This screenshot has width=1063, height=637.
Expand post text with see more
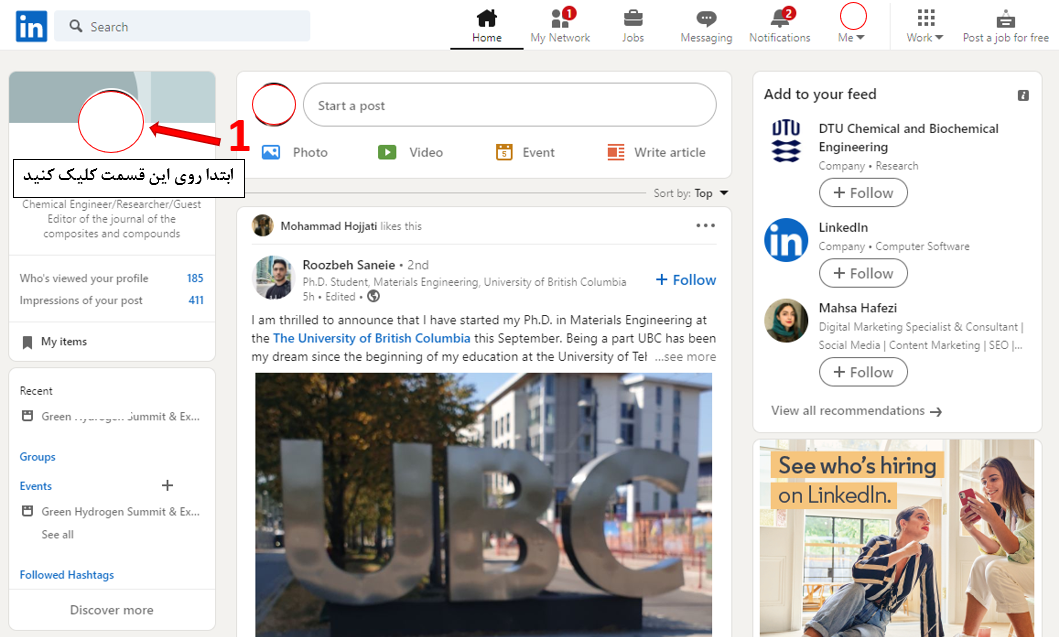[685, 356]
